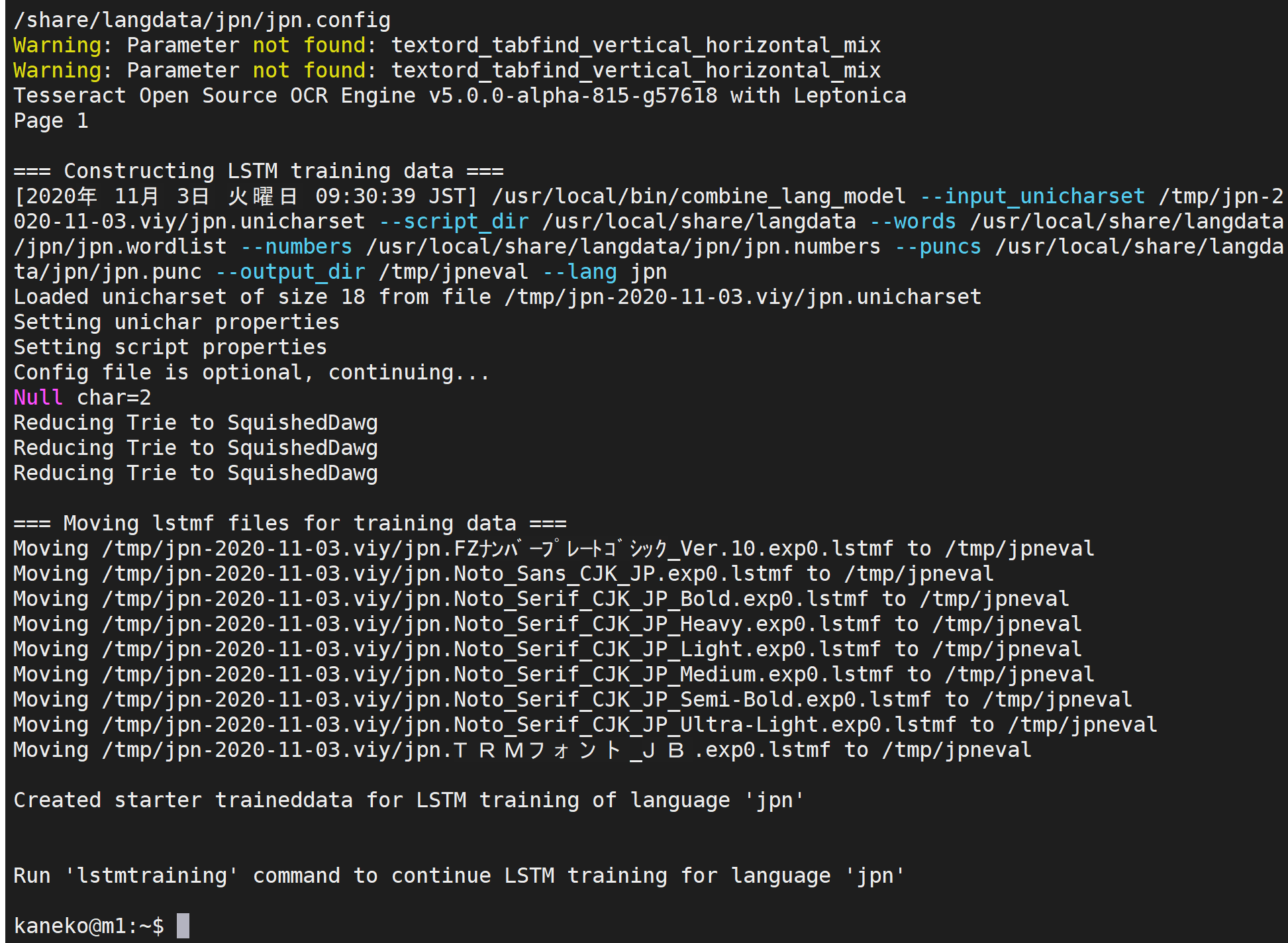
Task: Click 'Setting unichar properties' line
Action: coord(176,323)
